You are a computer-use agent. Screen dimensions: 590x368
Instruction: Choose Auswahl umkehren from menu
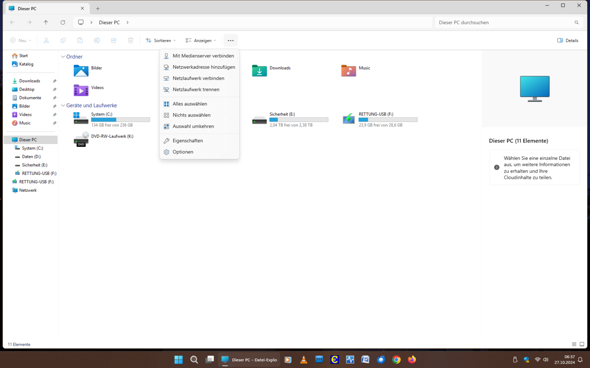pos(199,126)
